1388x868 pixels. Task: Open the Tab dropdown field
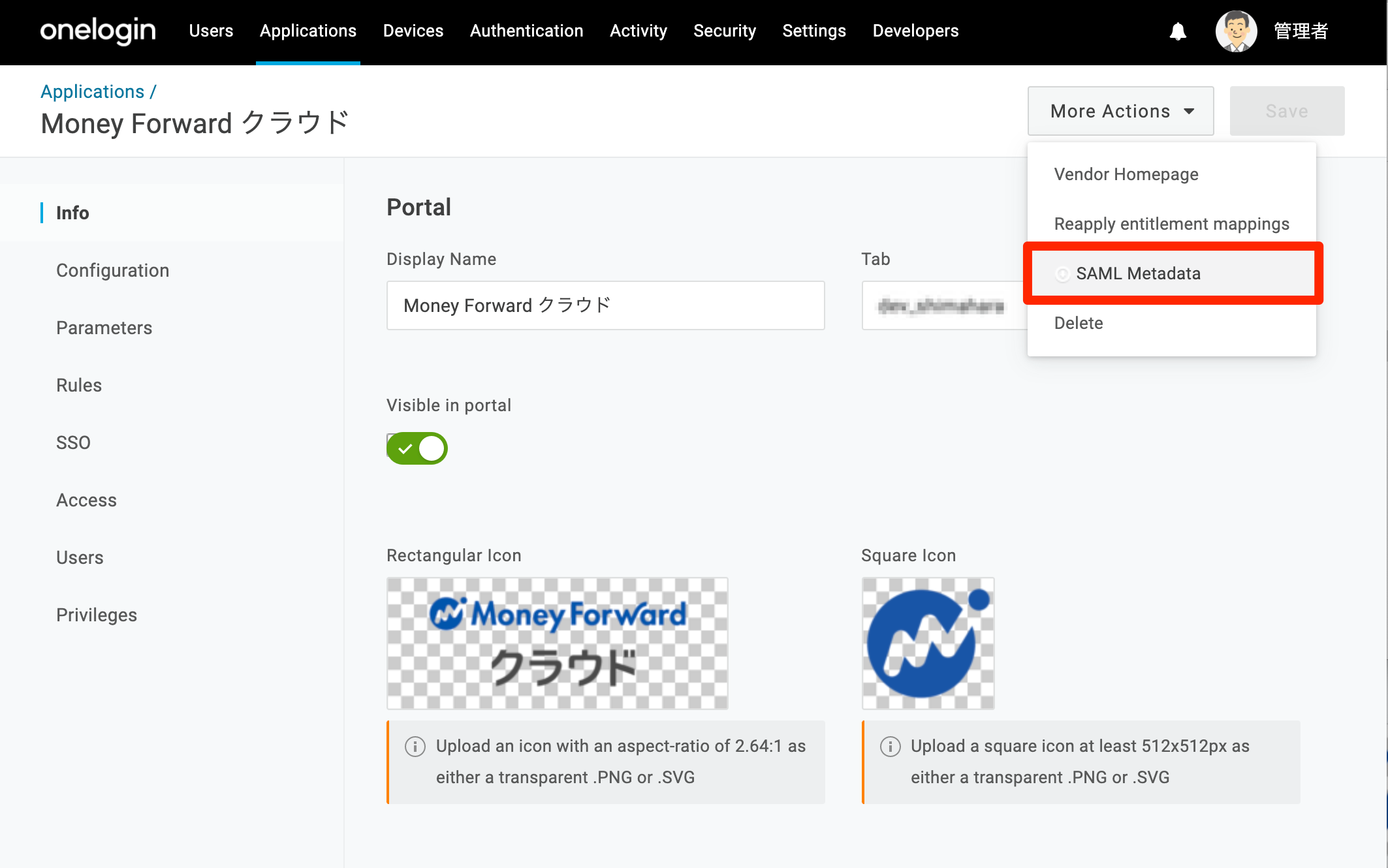(944, 305)
